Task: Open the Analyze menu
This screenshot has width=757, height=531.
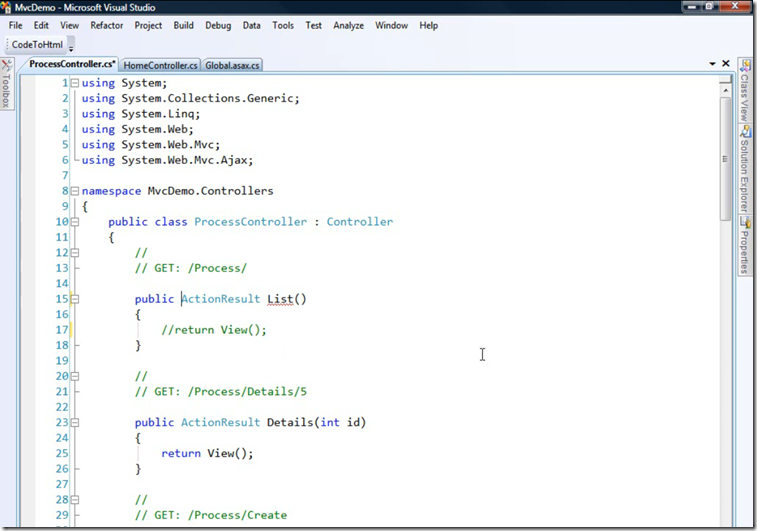Action: [x=349, y=26]
